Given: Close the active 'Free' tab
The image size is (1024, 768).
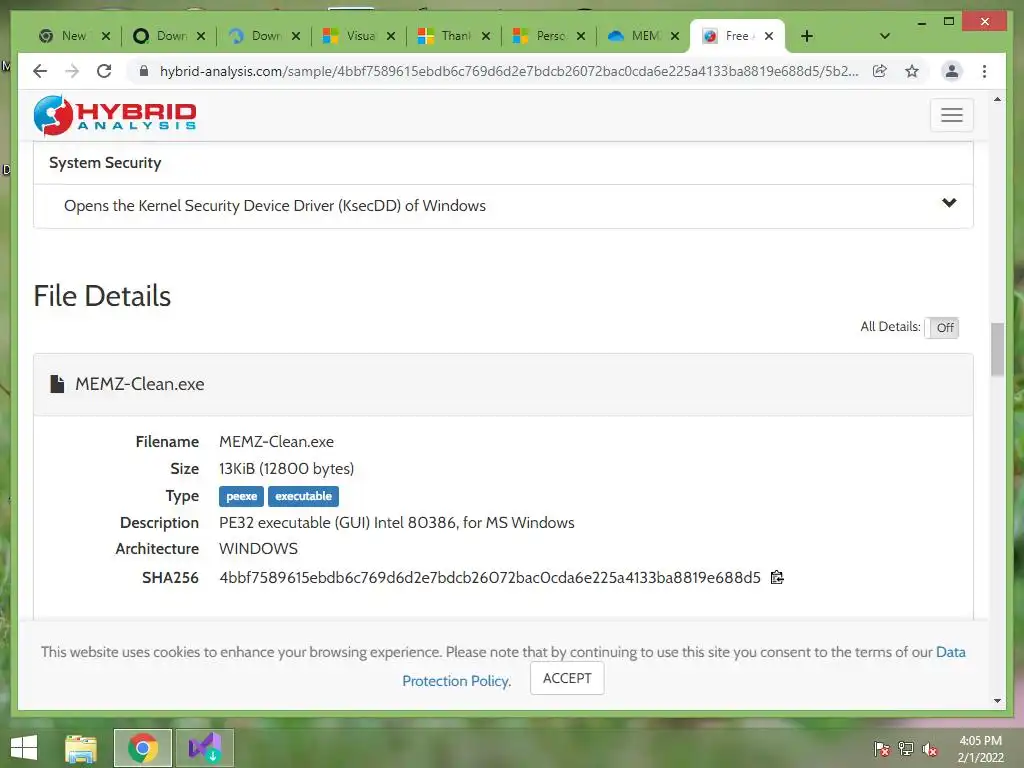Looking at the screenshot, I should 769,36.
